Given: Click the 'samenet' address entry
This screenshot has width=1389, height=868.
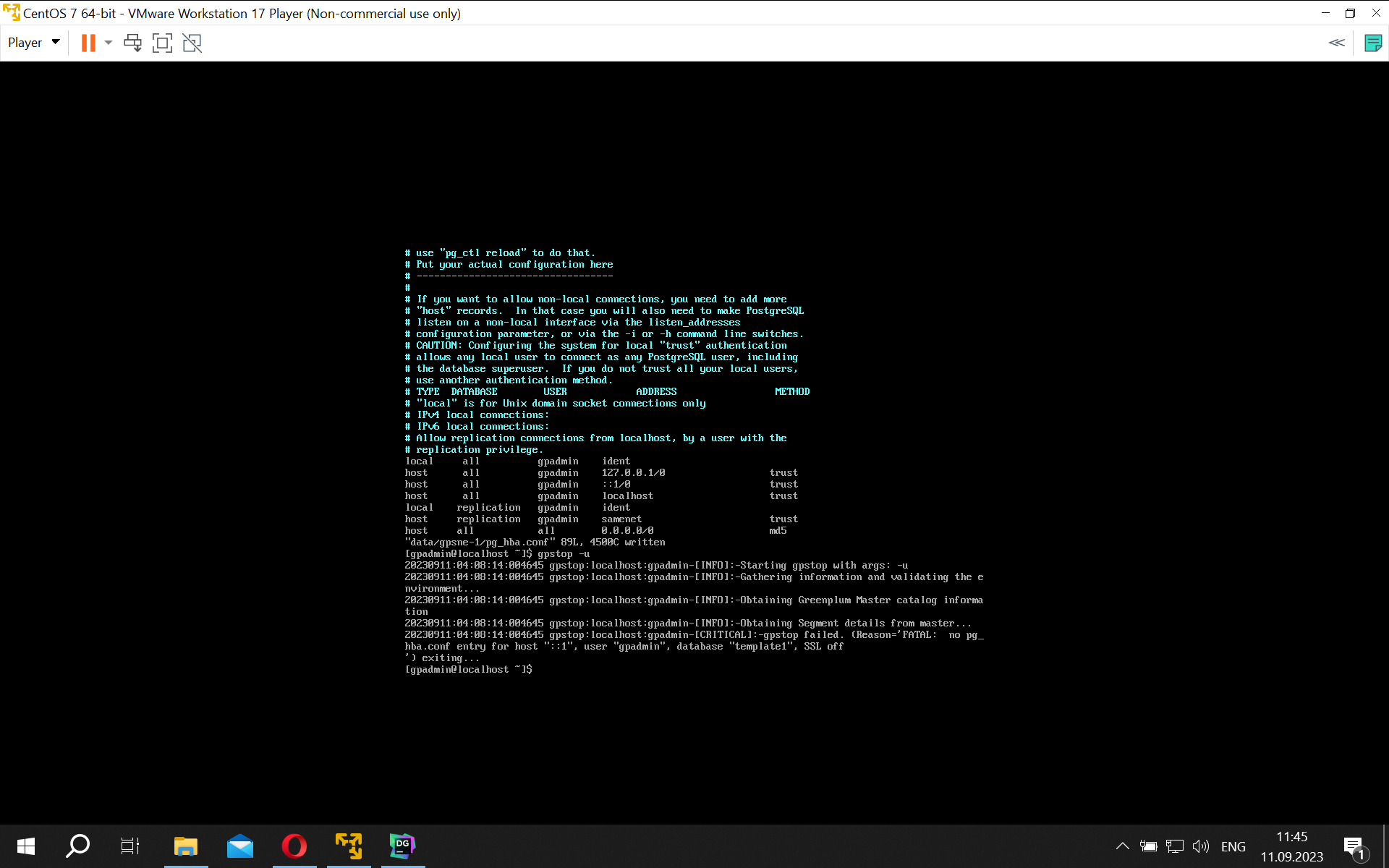Looking at the screenshot, I should click(621, 519).
